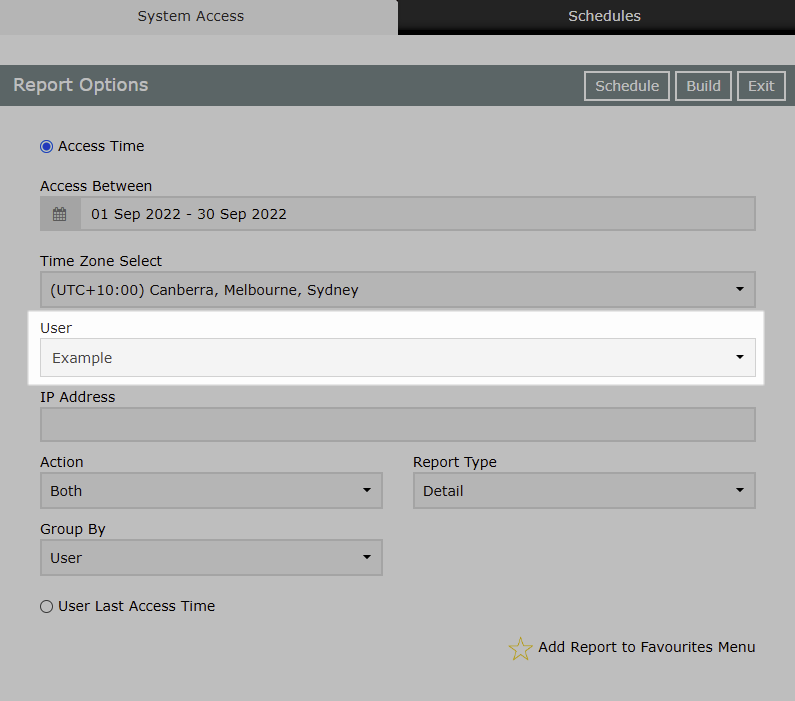Open the Report Type dropdown
This screenshot has width=795, height=701.
click(584, 490)
